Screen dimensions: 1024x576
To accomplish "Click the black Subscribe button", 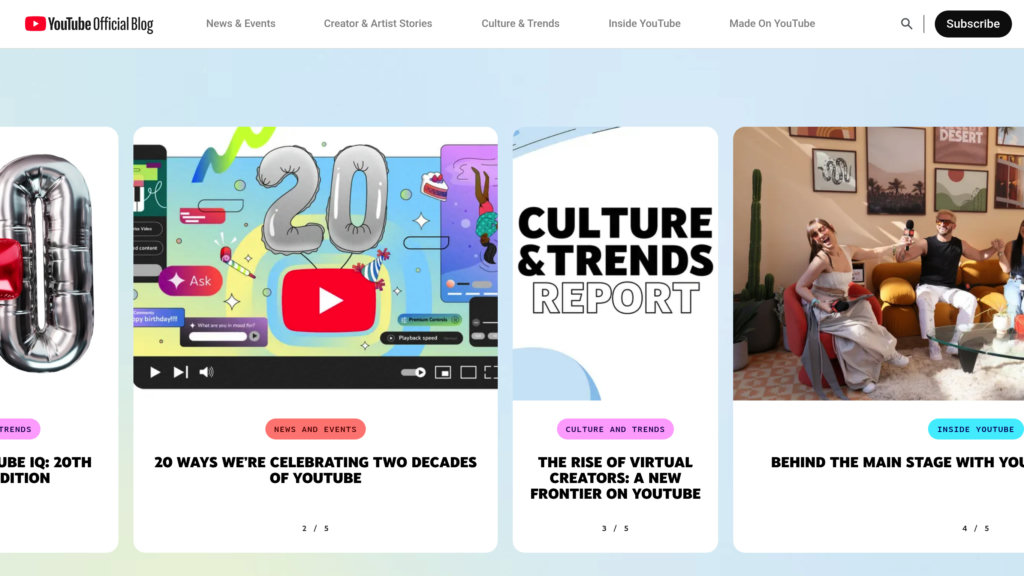I will pos(972,24).
